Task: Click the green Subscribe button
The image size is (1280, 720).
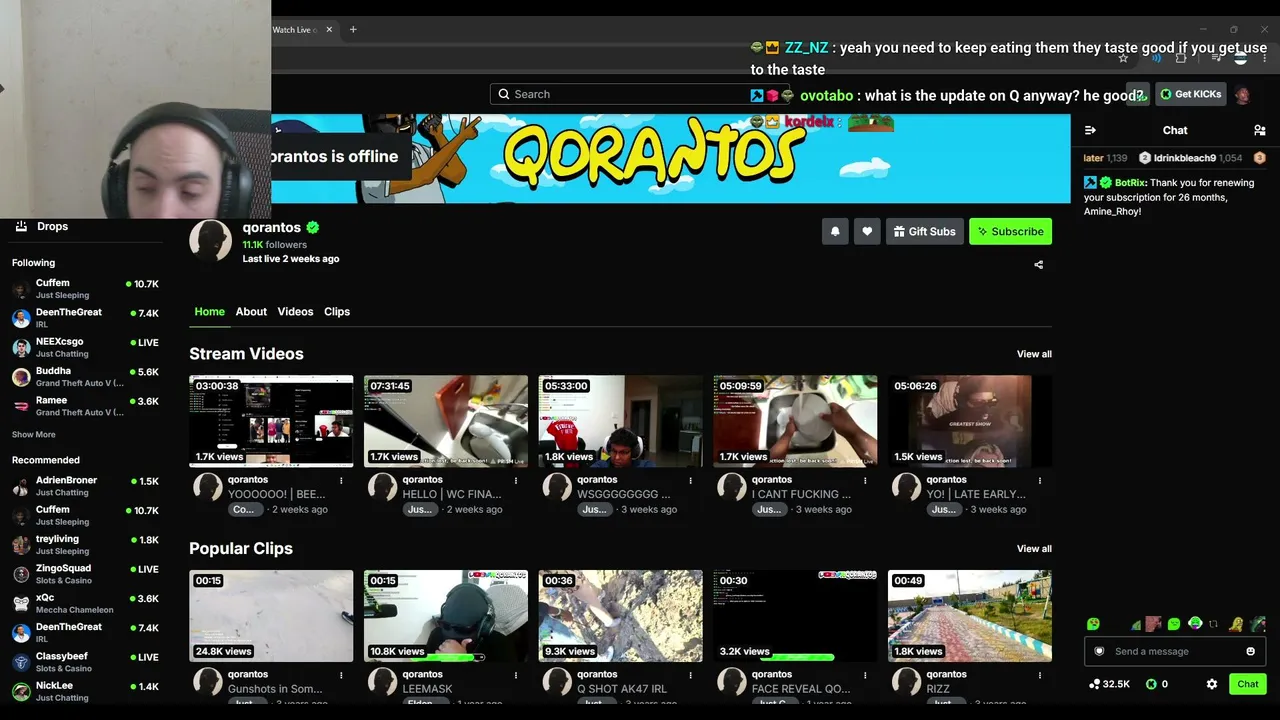Action: coord(1010,231)
